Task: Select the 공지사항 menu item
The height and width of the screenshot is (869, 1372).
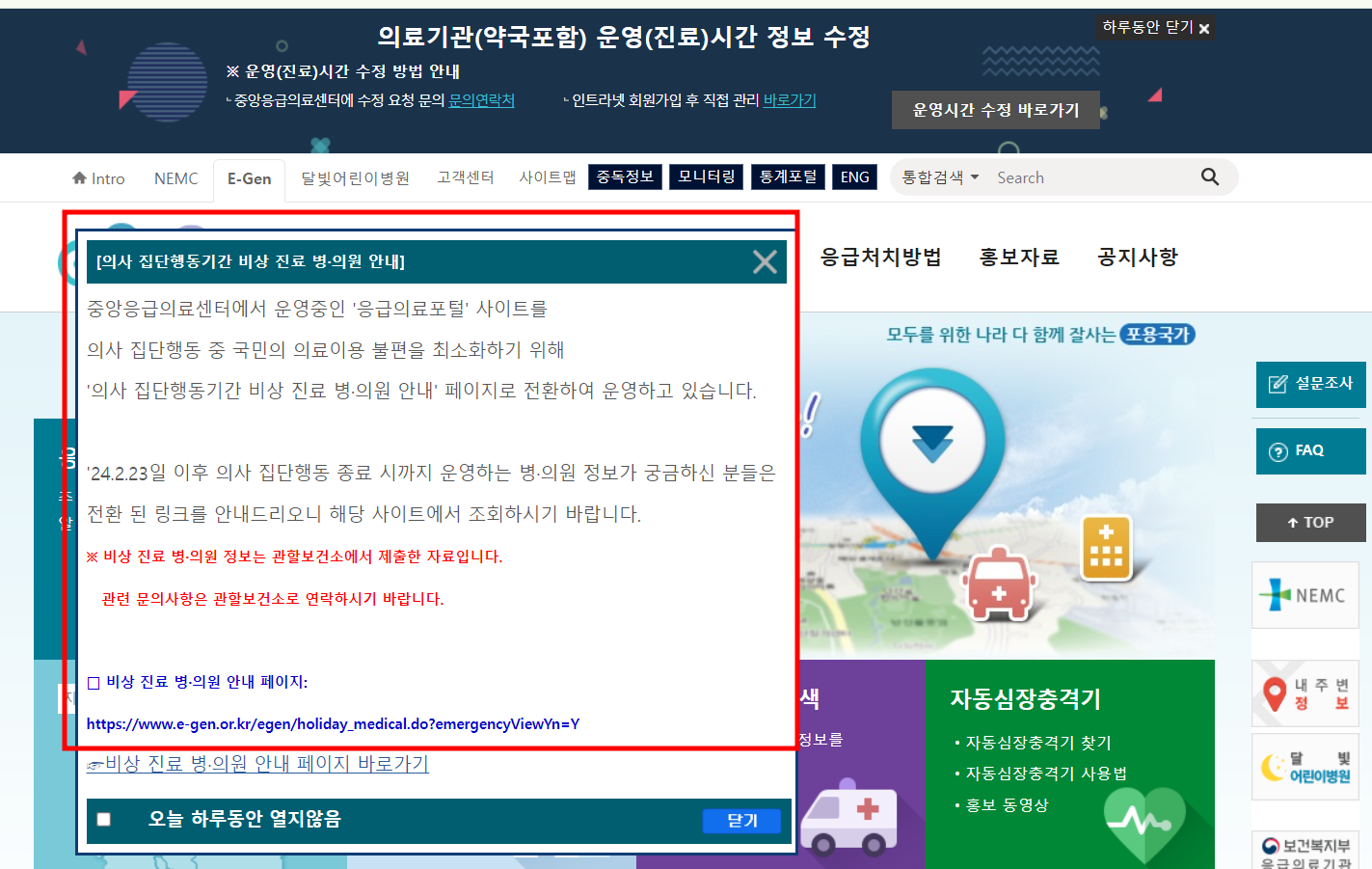Action: (x=1136, y=257)
